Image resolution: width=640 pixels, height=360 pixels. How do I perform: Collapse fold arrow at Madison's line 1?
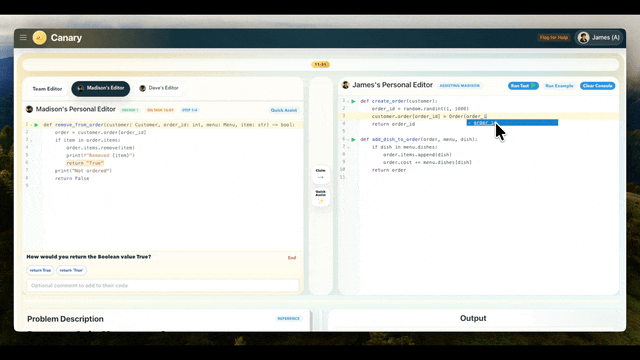[x=31, y=125]
